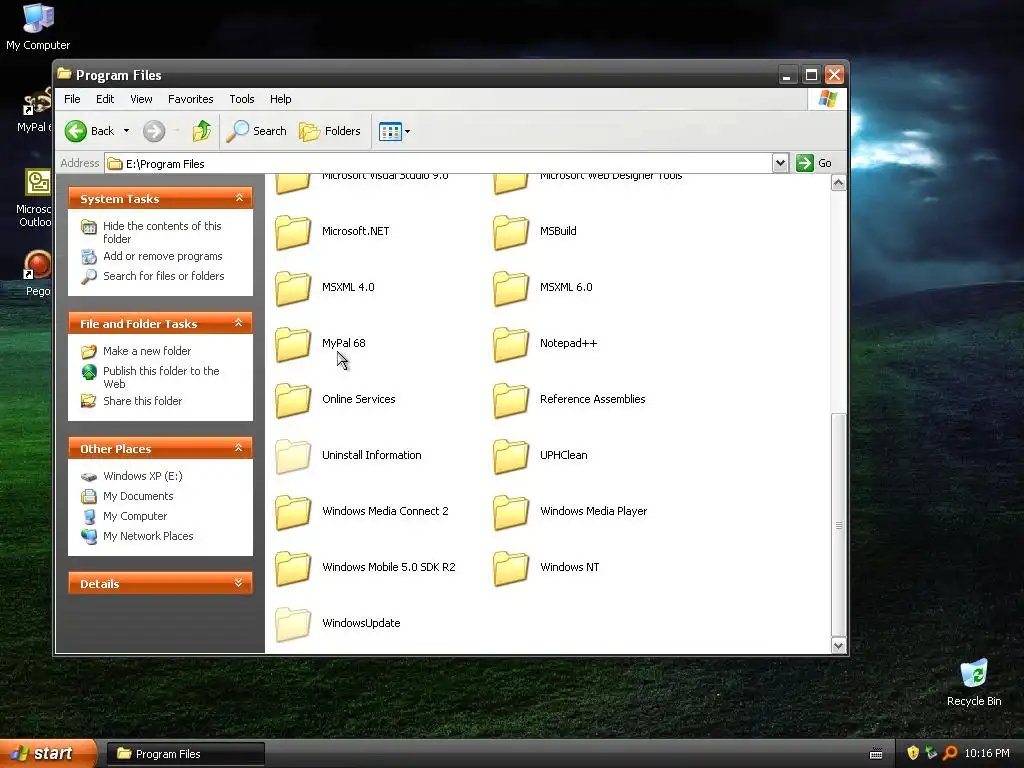Screen dimensions: 1024x768
Task: Click the network connection tray icon
Action: click(931, 753)
